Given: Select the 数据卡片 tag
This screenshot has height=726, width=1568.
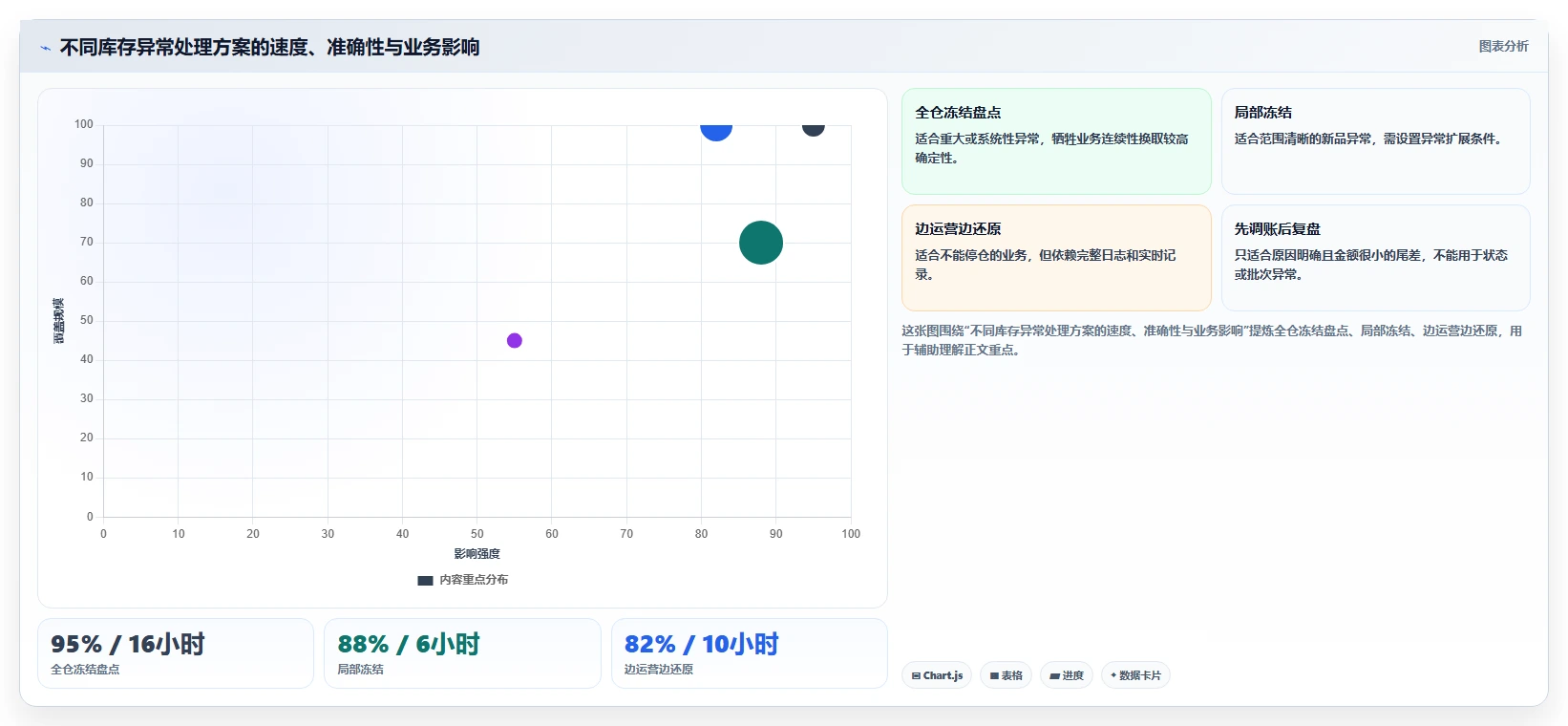Looking at the screenshot, I should pyautogui.click(x=1135, y=675).
